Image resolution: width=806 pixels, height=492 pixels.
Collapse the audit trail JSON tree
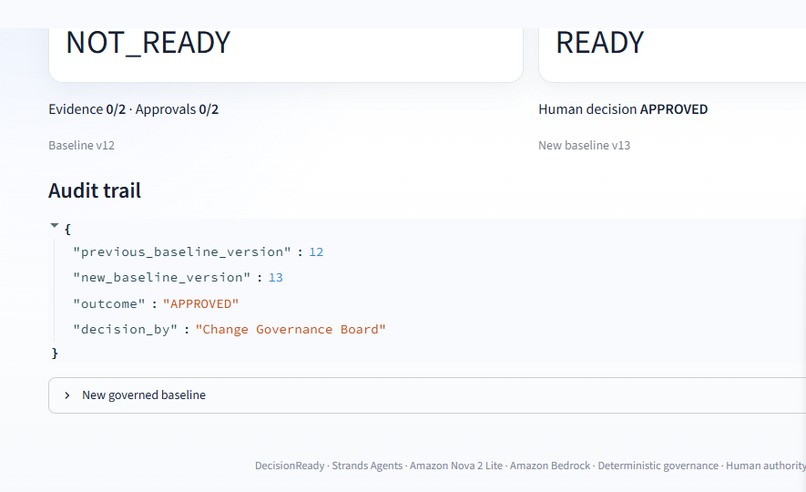click(x=54, y=225)
